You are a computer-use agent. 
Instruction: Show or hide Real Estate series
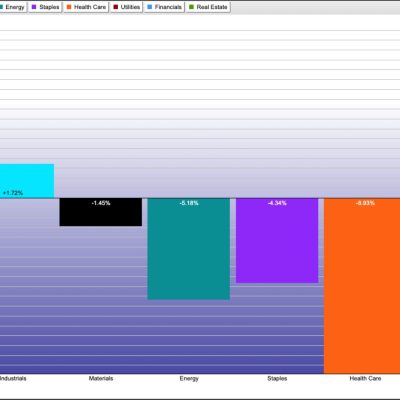point(208,7)
